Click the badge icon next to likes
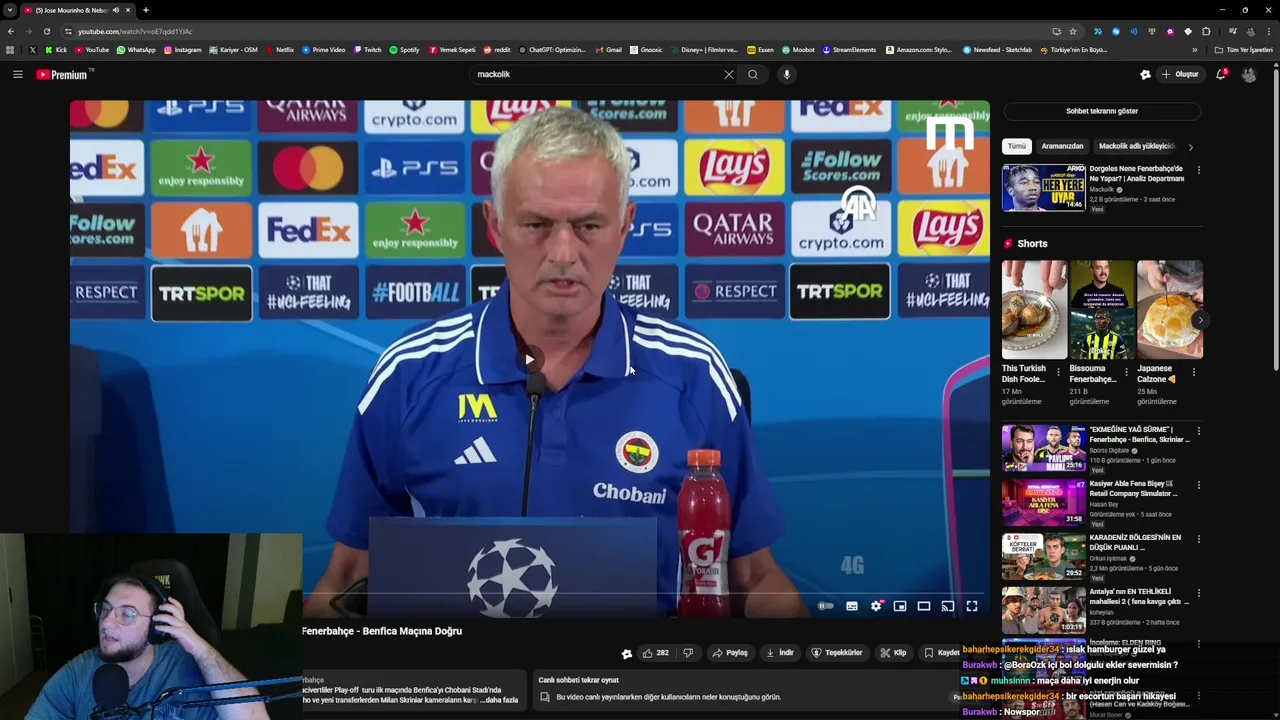 pyautogui.click(x=627, y=654)
